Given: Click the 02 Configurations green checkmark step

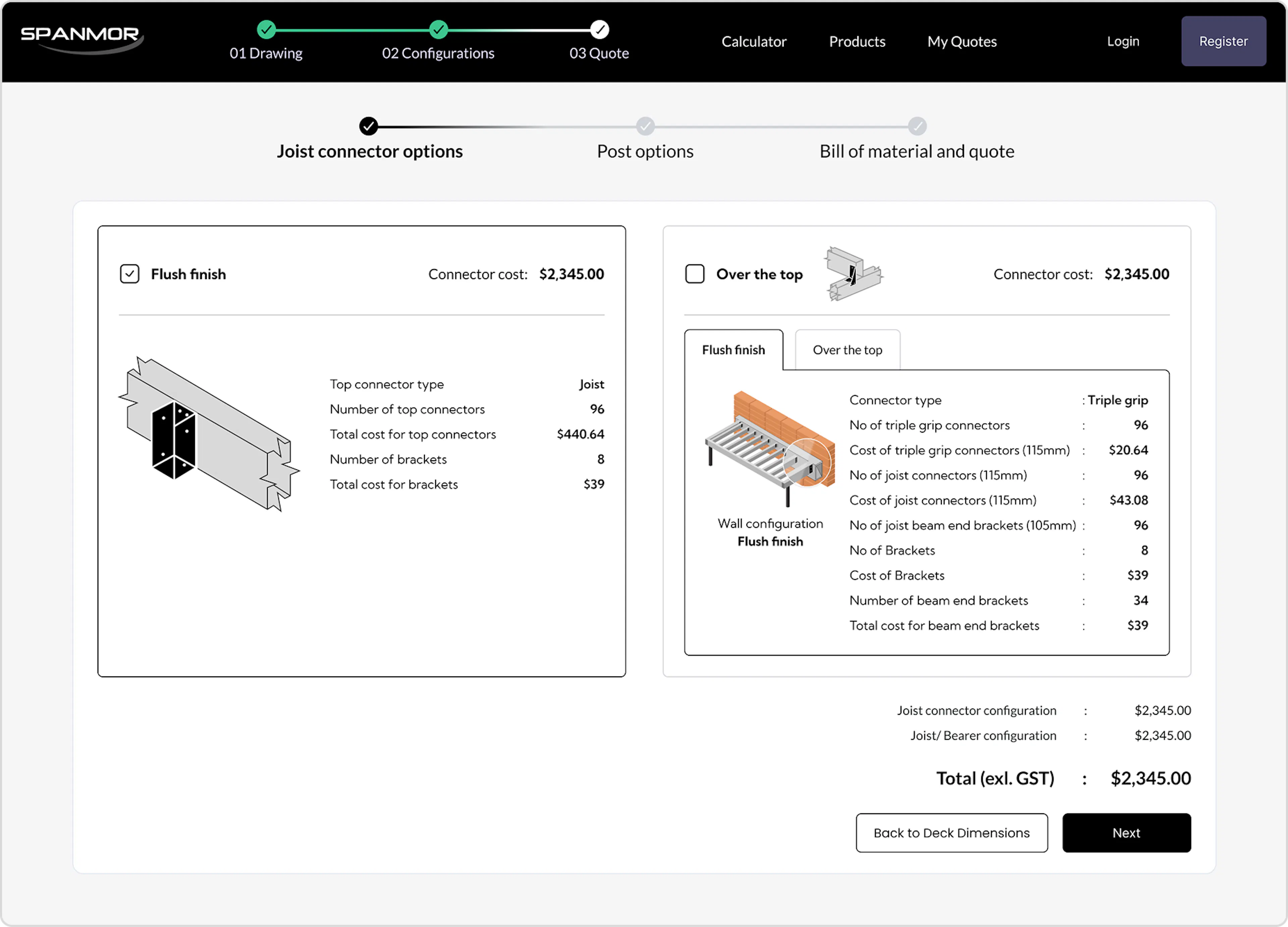Looking at the screenshot, I should pyautogui.click(x=438, y=30).
